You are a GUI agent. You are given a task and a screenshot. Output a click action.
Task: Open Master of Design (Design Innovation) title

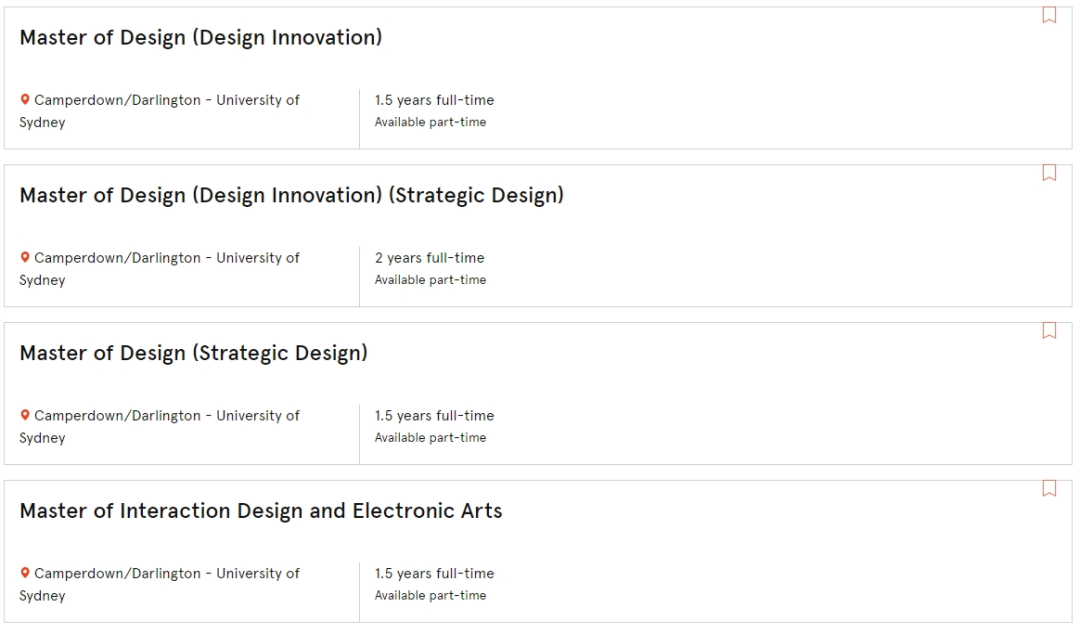(x=200, y=38)
